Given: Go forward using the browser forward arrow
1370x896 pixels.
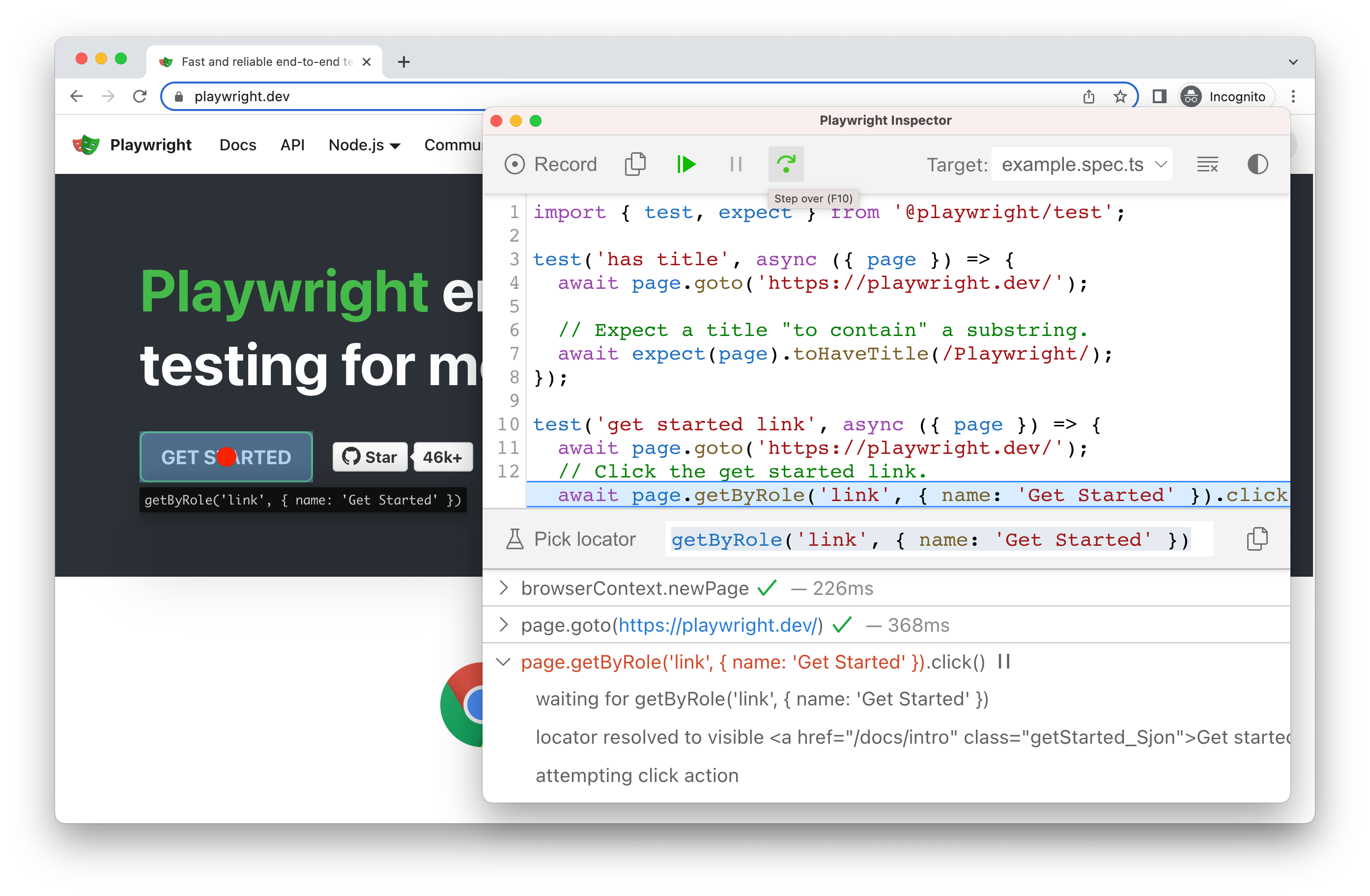Looking at the screenshot, I should [108, 96].
